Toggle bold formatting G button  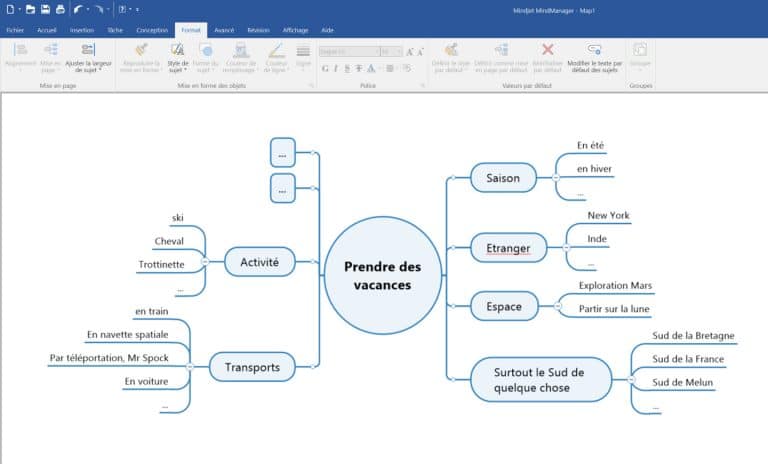tap(324, 68)
